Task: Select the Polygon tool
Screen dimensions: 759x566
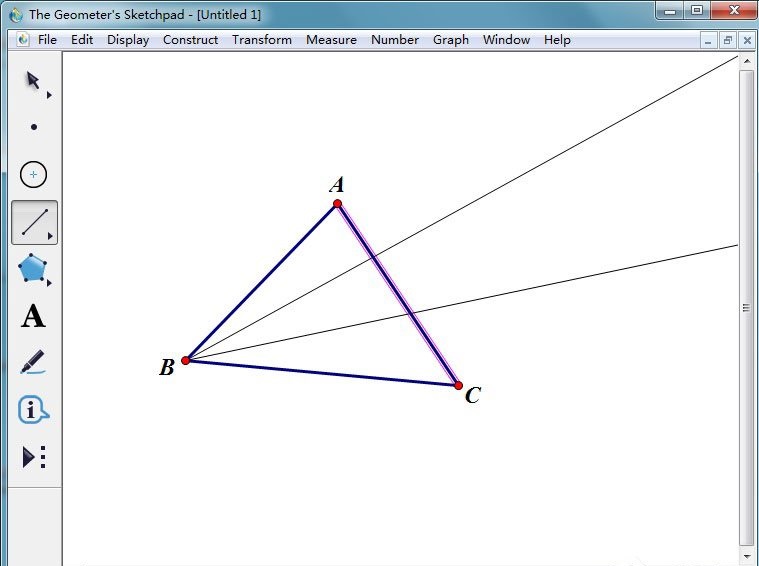Action: point(32,268)
